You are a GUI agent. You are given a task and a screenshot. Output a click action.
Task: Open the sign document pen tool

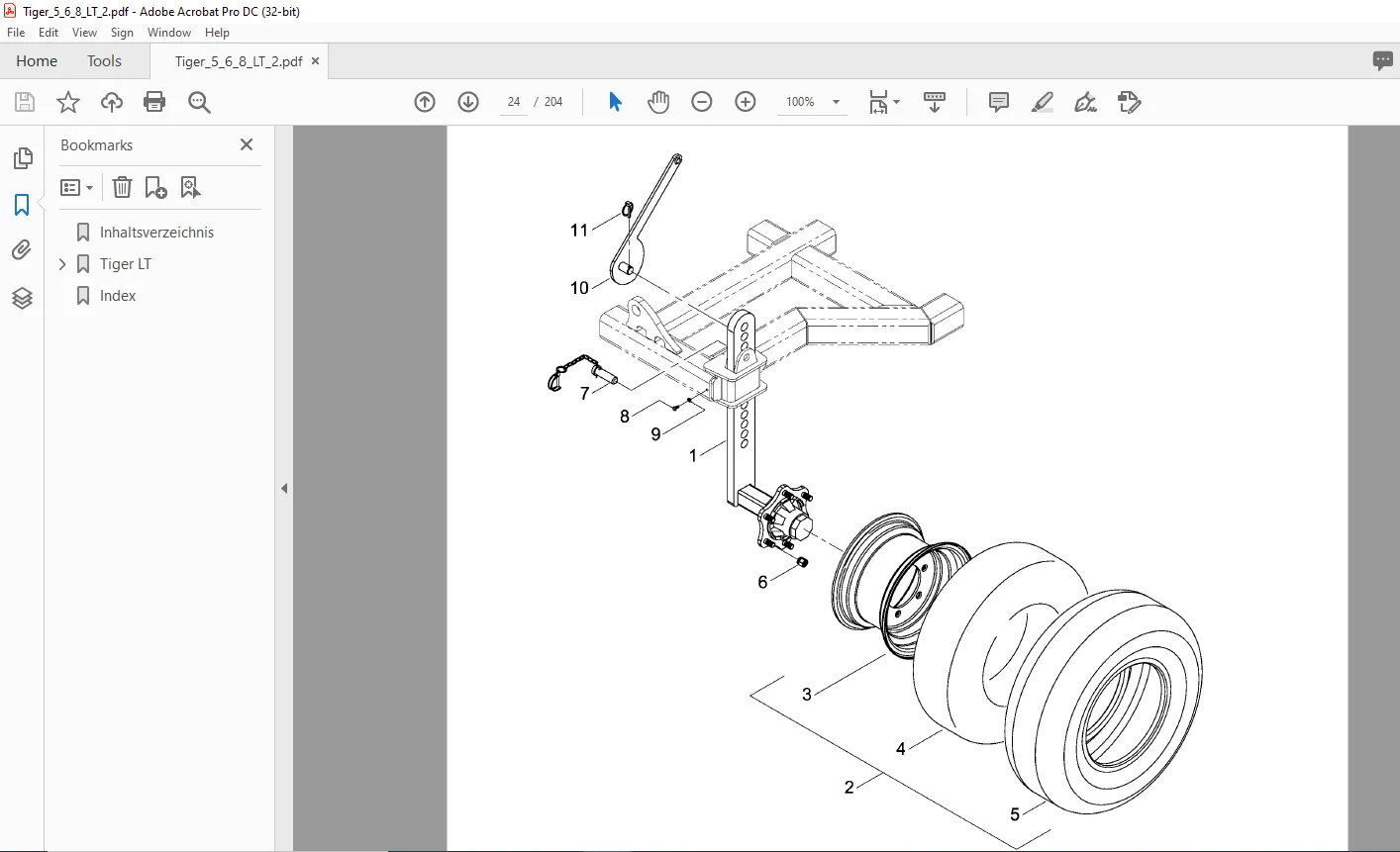(1086, 102)
